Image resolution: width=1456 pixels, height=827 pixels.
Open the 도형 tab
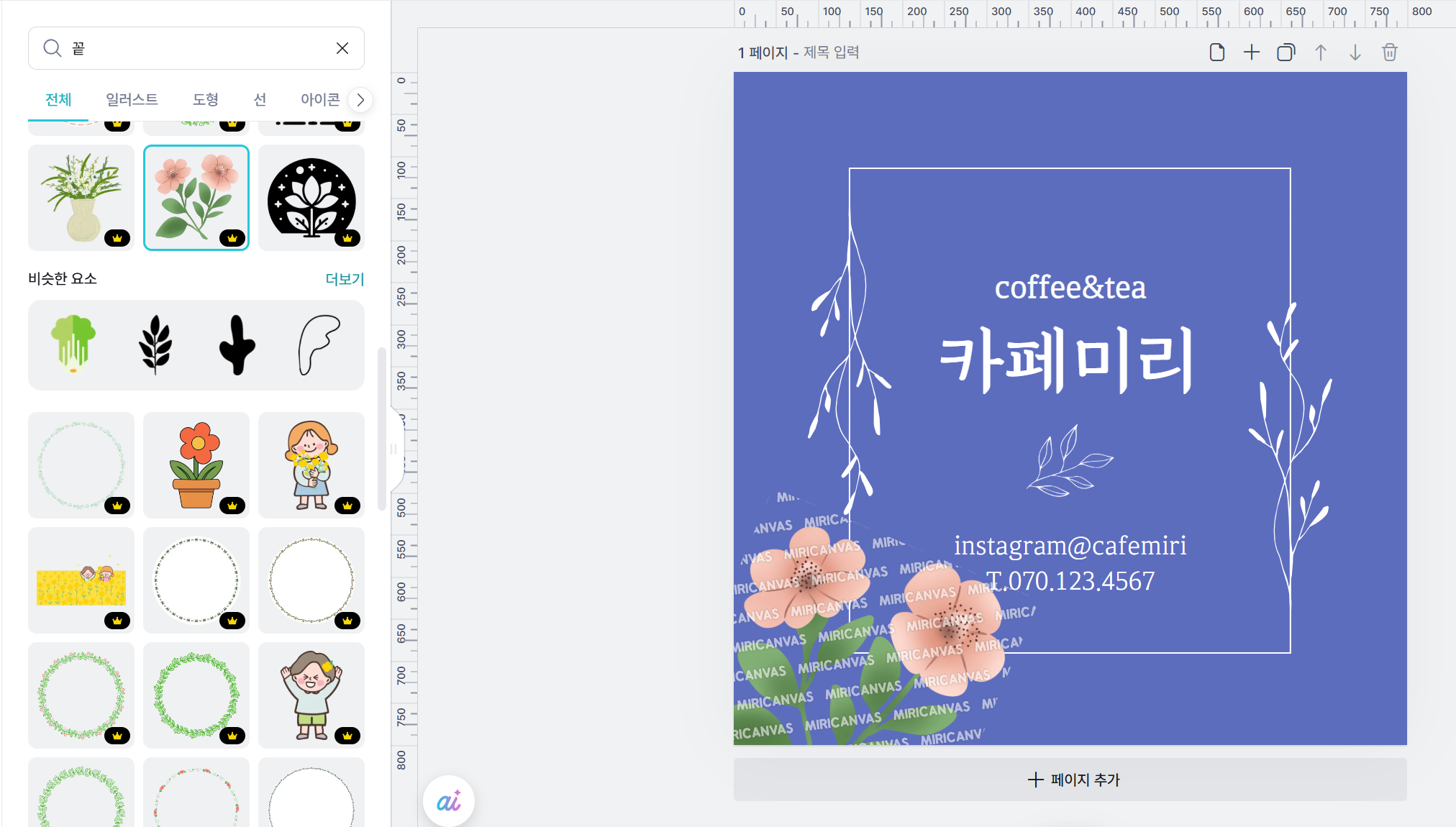(205, 99)
